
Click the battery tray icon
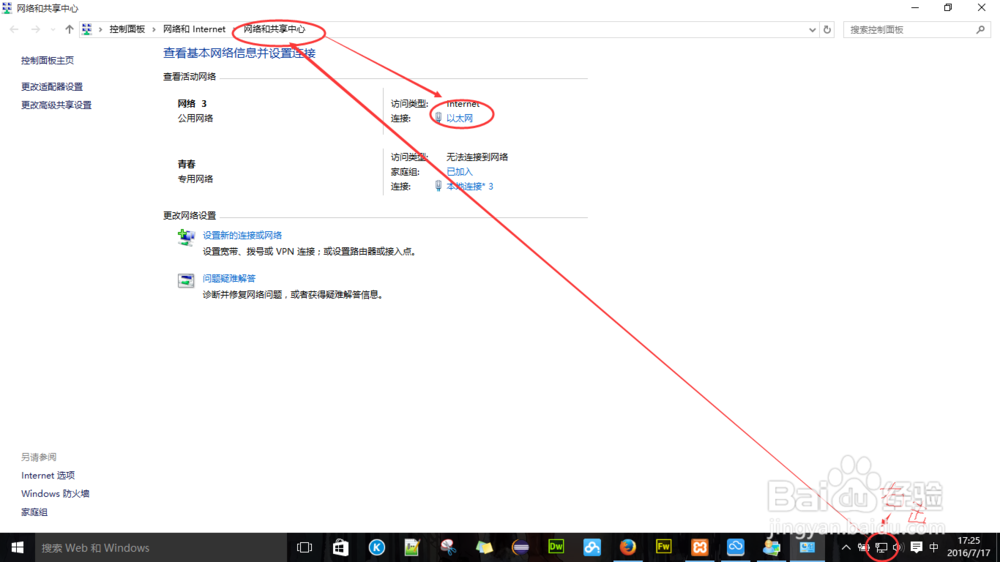[x=864, y=547]
